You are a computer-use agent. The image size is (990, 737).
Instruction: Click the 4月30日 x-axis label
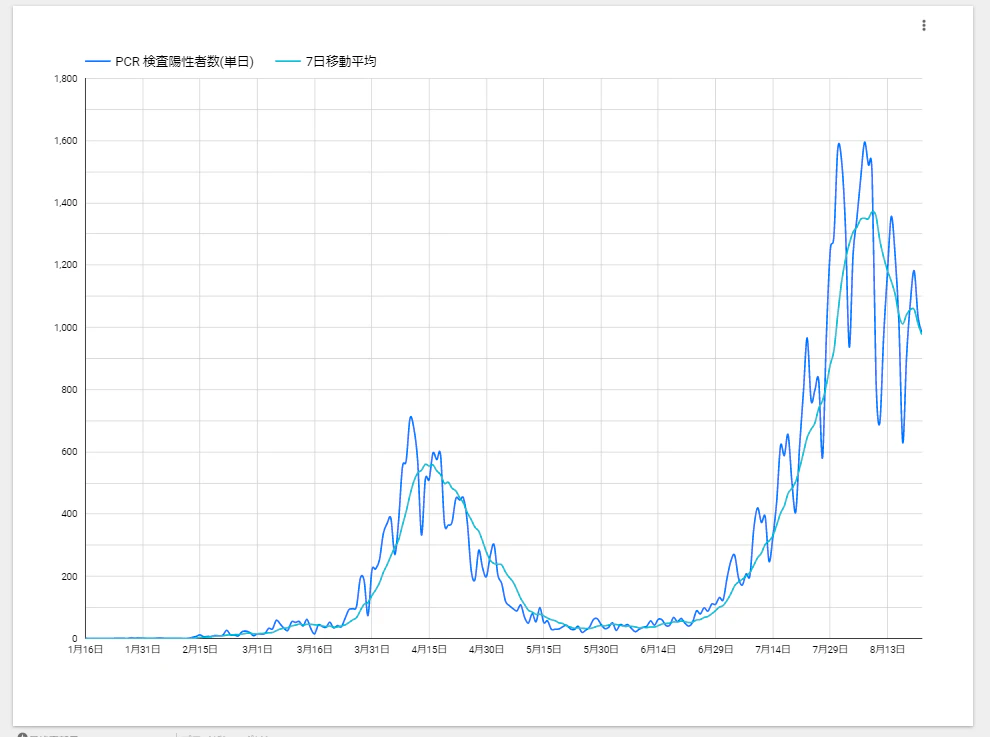486,649
